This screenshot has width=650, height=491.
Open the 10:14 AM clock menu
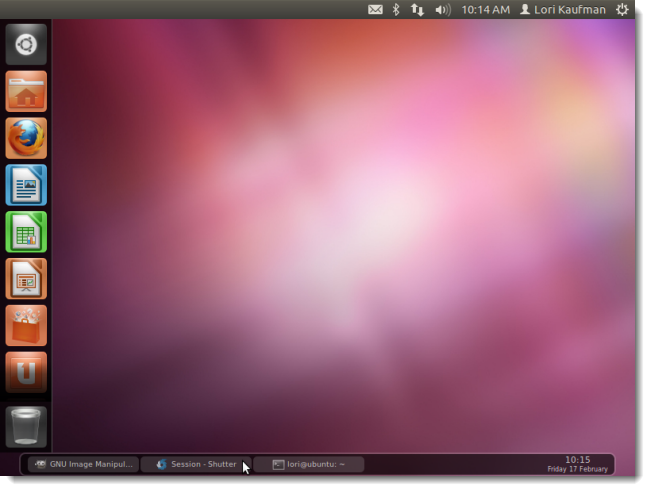pyautogui.click(x=485, y=10)
